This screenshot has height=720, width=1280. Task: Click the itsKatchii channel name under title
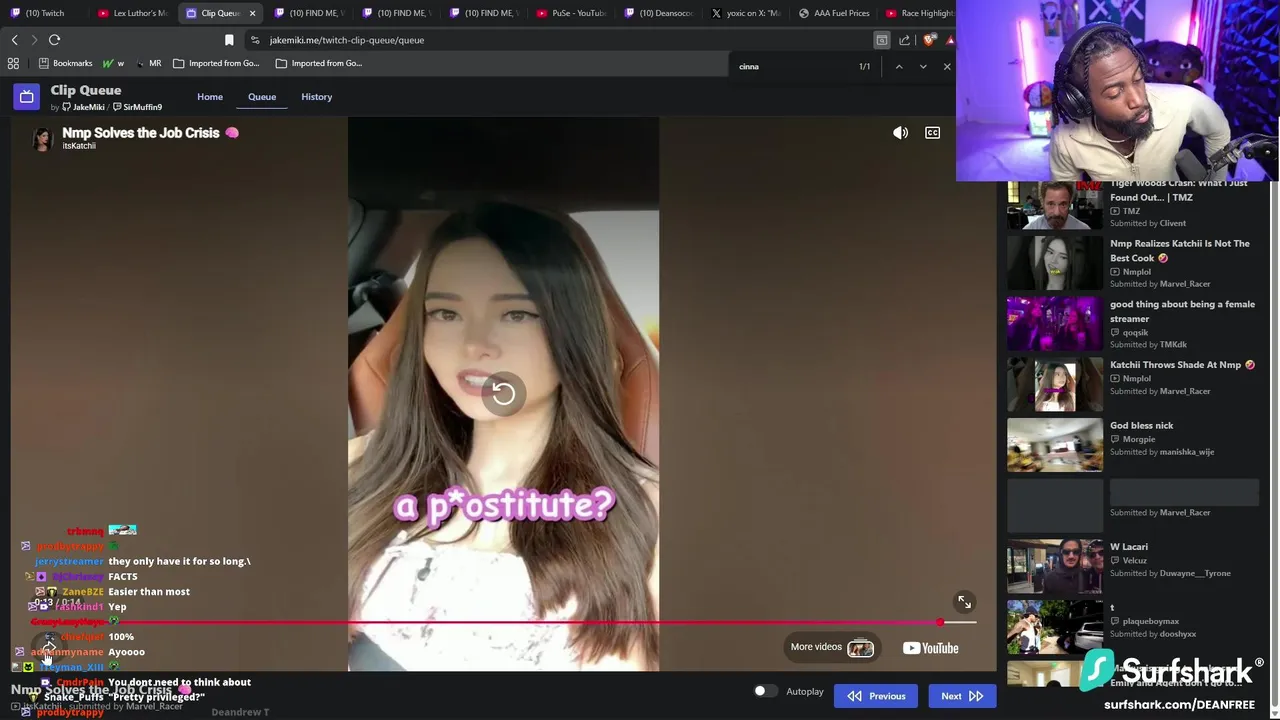coord(79,146)
